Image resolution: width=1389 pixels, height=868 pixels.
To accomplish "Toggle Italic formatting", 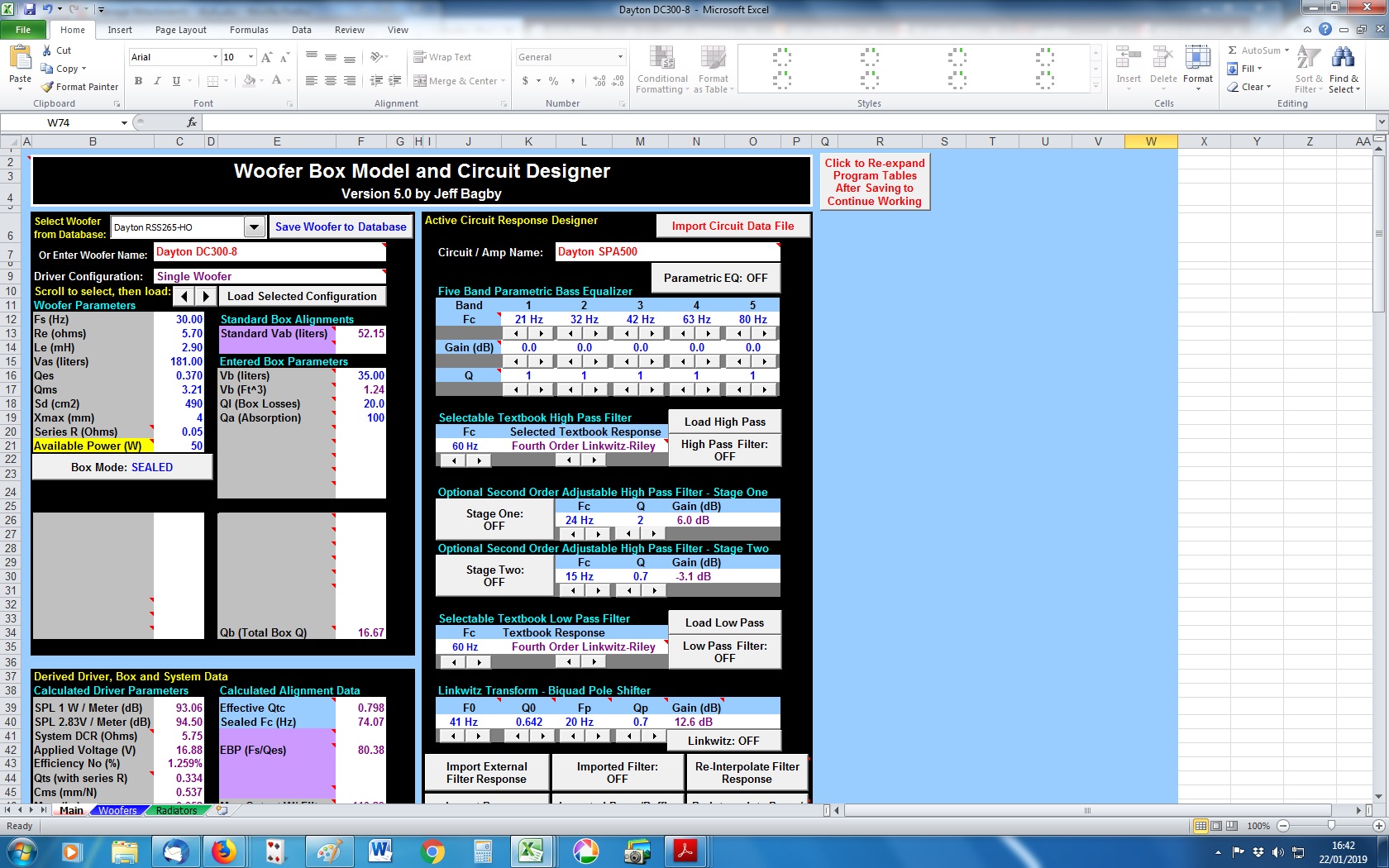I will tap(157, 81).
